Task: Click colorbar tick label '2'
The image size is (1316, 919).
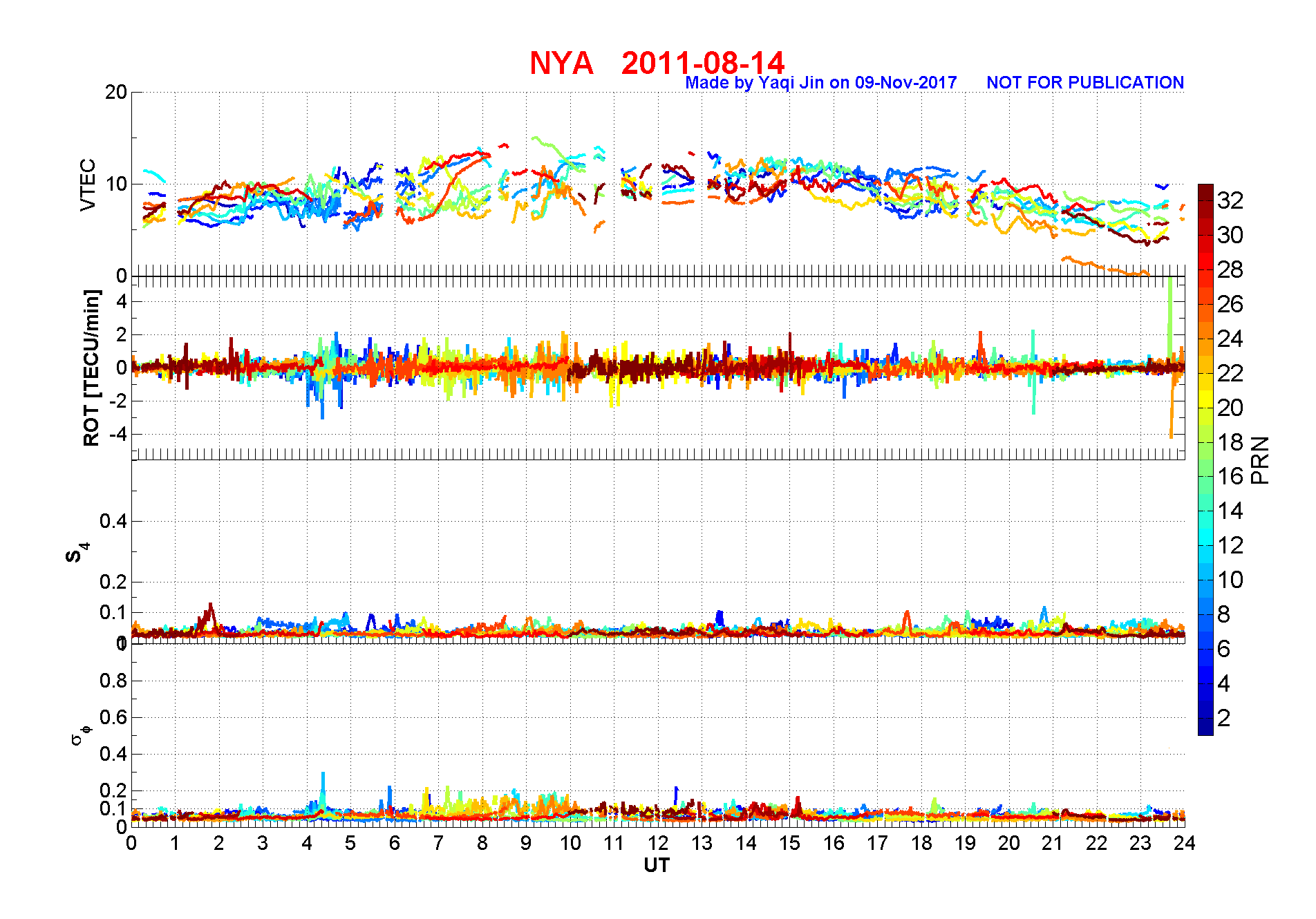Action: tap(1223, 718)
